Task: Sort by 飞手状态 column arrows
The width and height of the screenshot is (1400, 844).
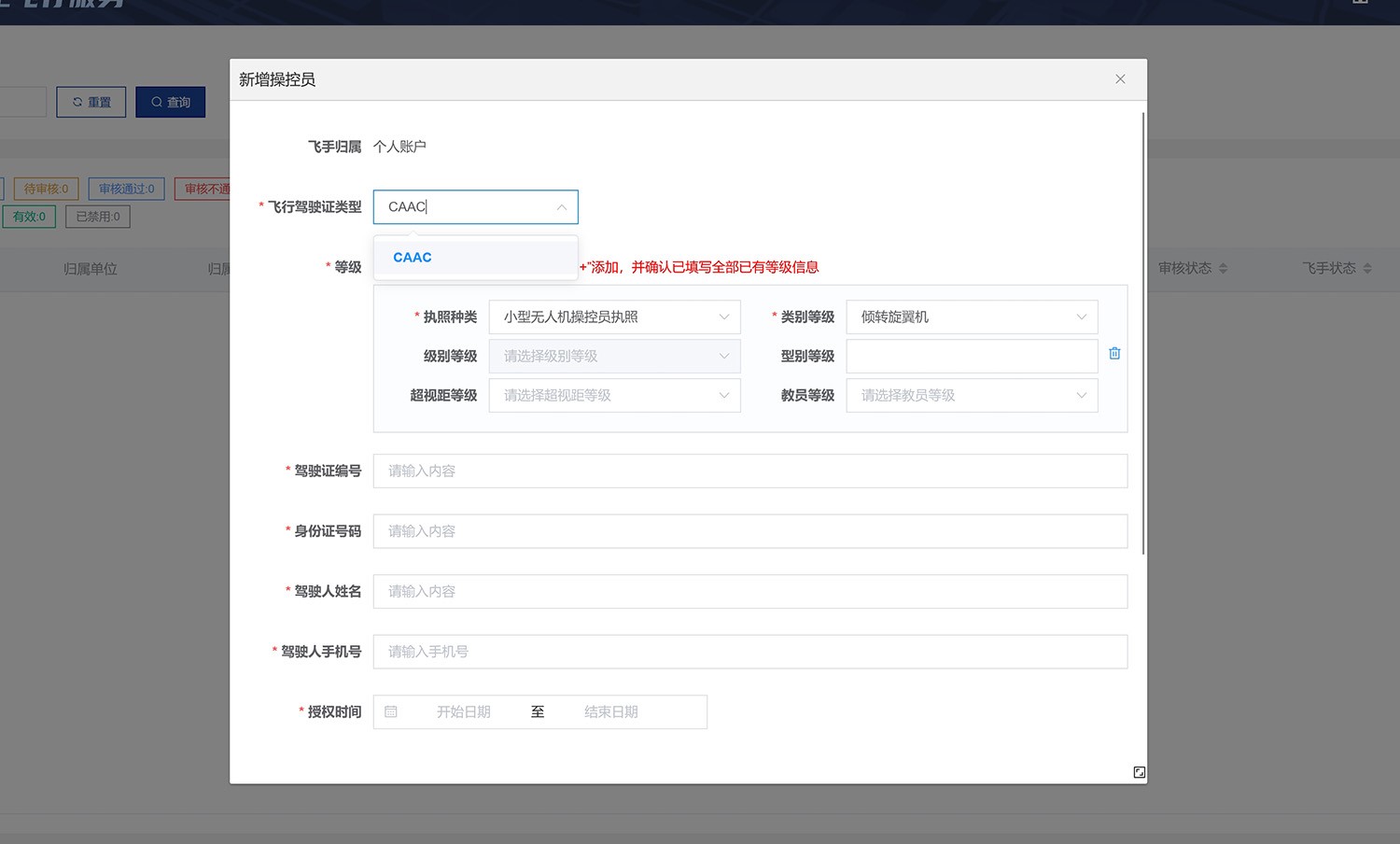Action: pyautogui.click(x=1367, y=269)
